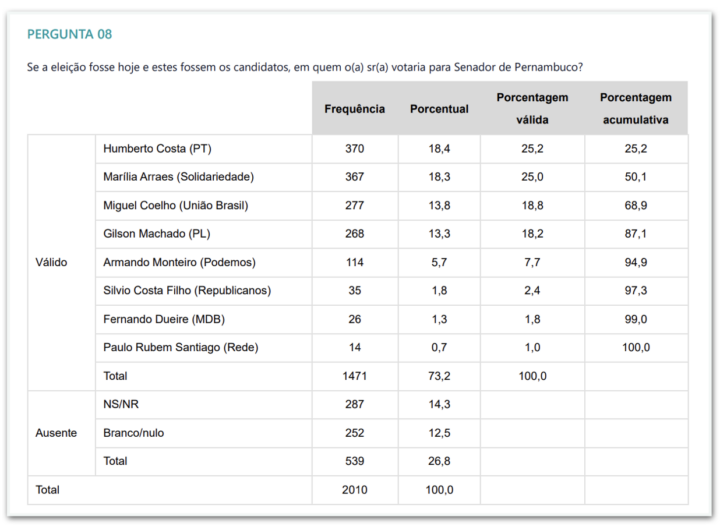Click the Válido group label
Image resolution: width=720 pixels, height=530 pixels.
52,262
